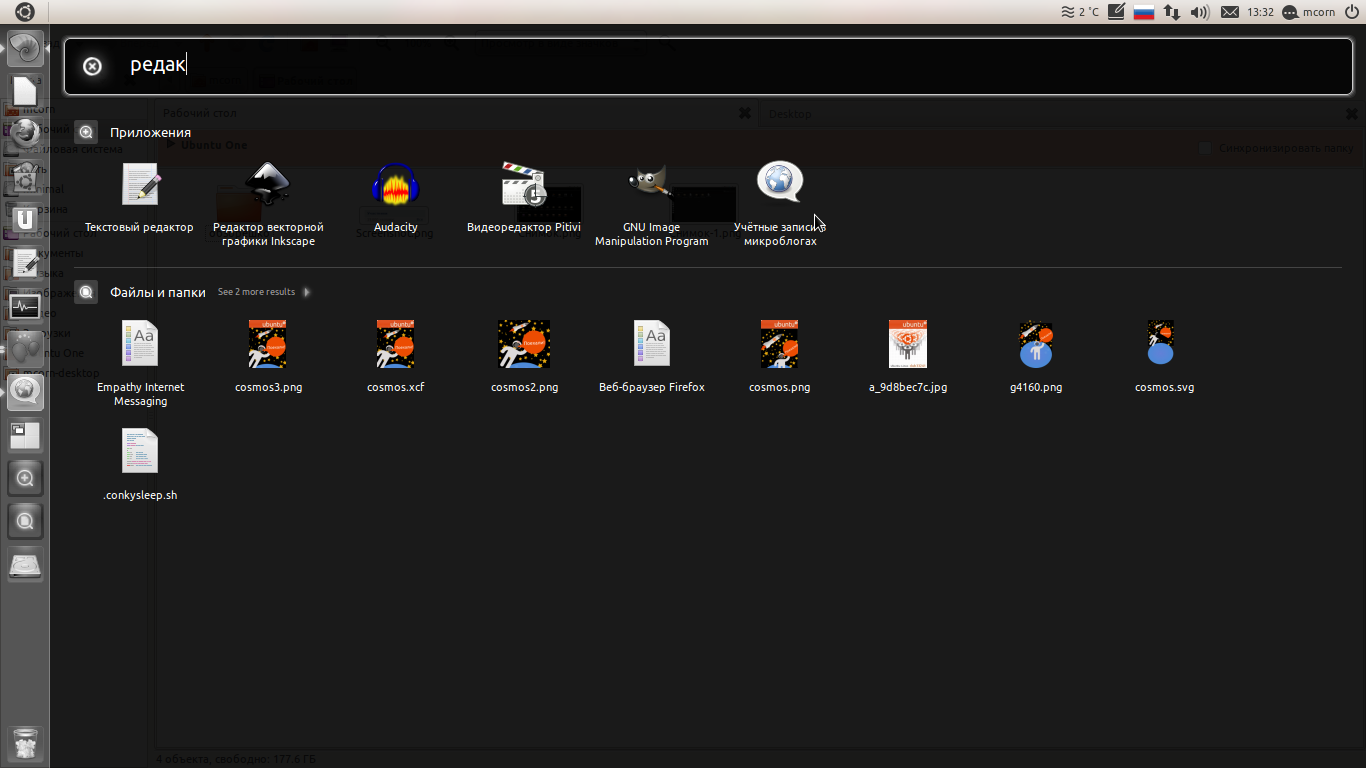Open the applications lens in launcher
Screen dimensions: 1366x768
(x=25, y=478)
